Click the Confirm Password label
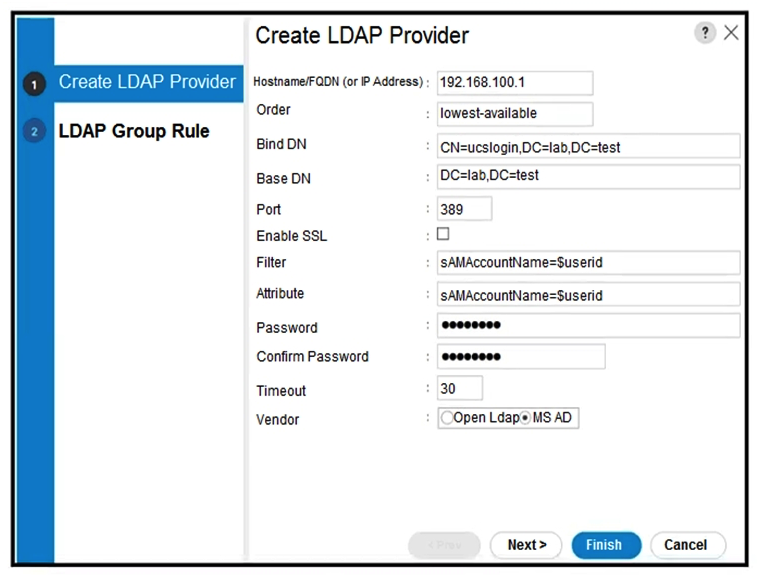Viewport: 758px width, 576px height. (x=312, y=357)
